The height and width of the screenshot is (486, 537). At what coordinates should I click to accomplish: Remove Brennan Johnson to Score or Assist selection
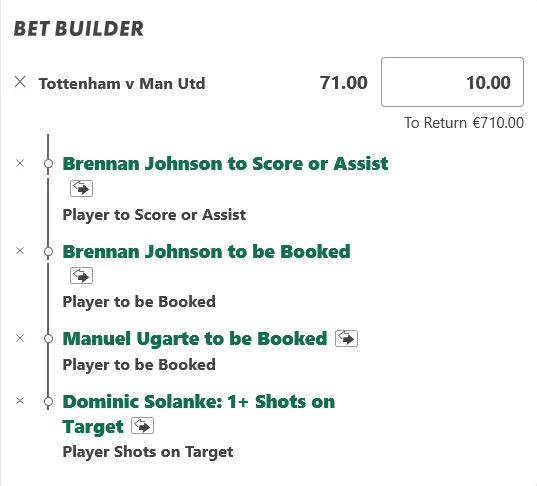pyautogui.click(x=20, y=163)
